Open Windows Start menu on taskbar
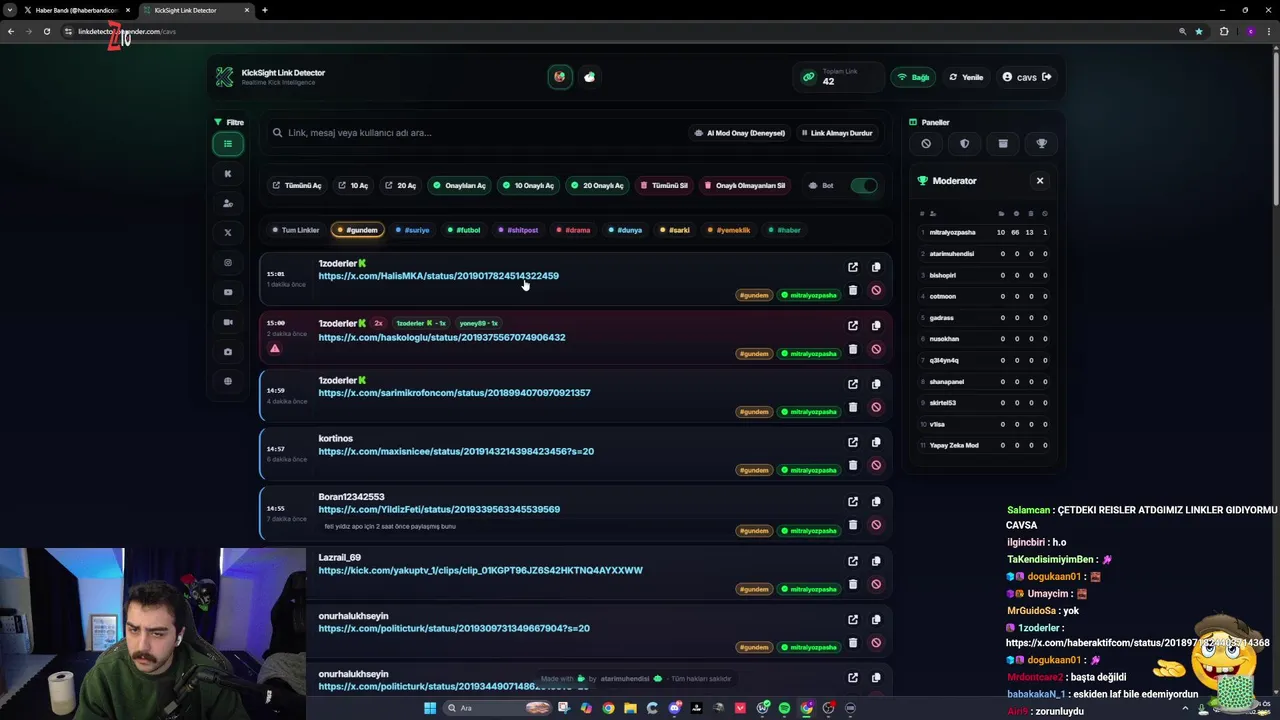The width and height of the screenshot is (1280, 720). (430, 708)
